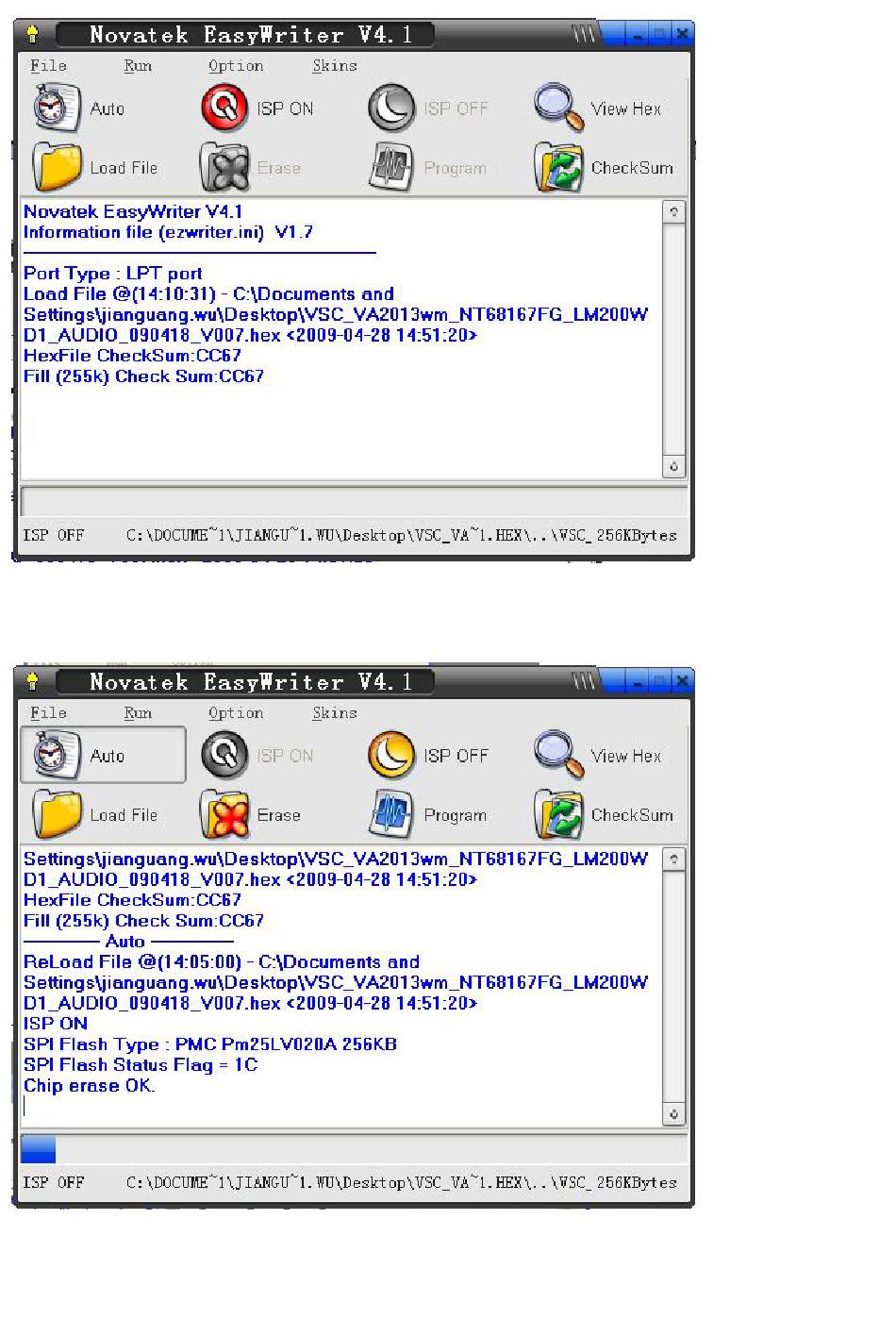The height and width of the screenshot is (1319, 896).
Task: Open the Run menu in upper window
Action: click(138, 65)
